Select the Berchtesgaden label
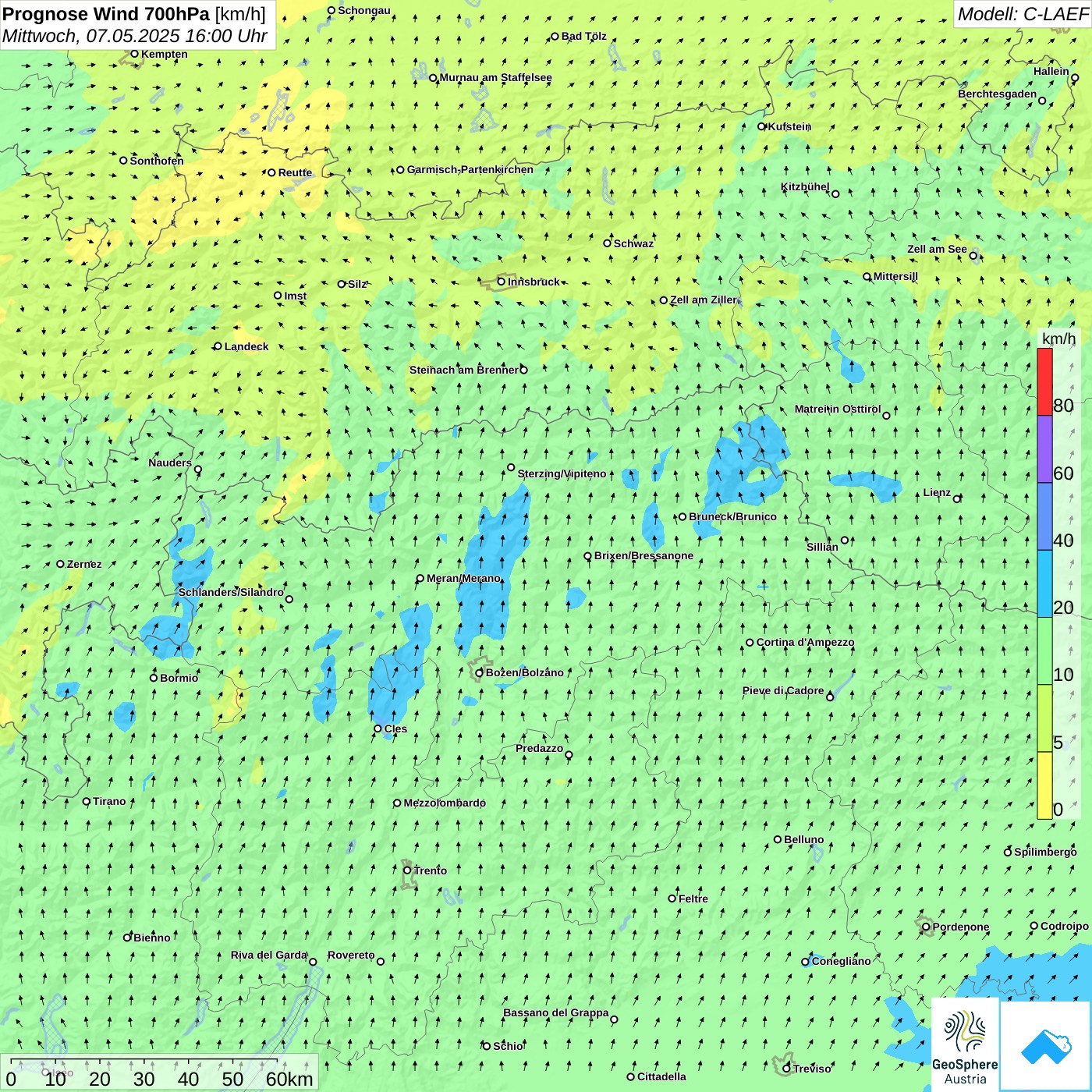Image resolution: width=1092 pixels, height=1092 pixels. point(997,94)
